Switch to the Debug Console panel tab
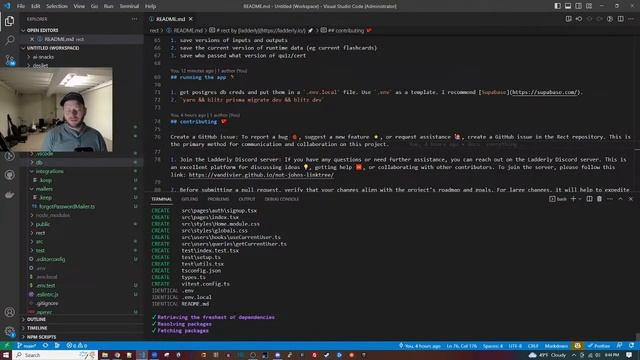Screen dimensions: 640x360 282,199
